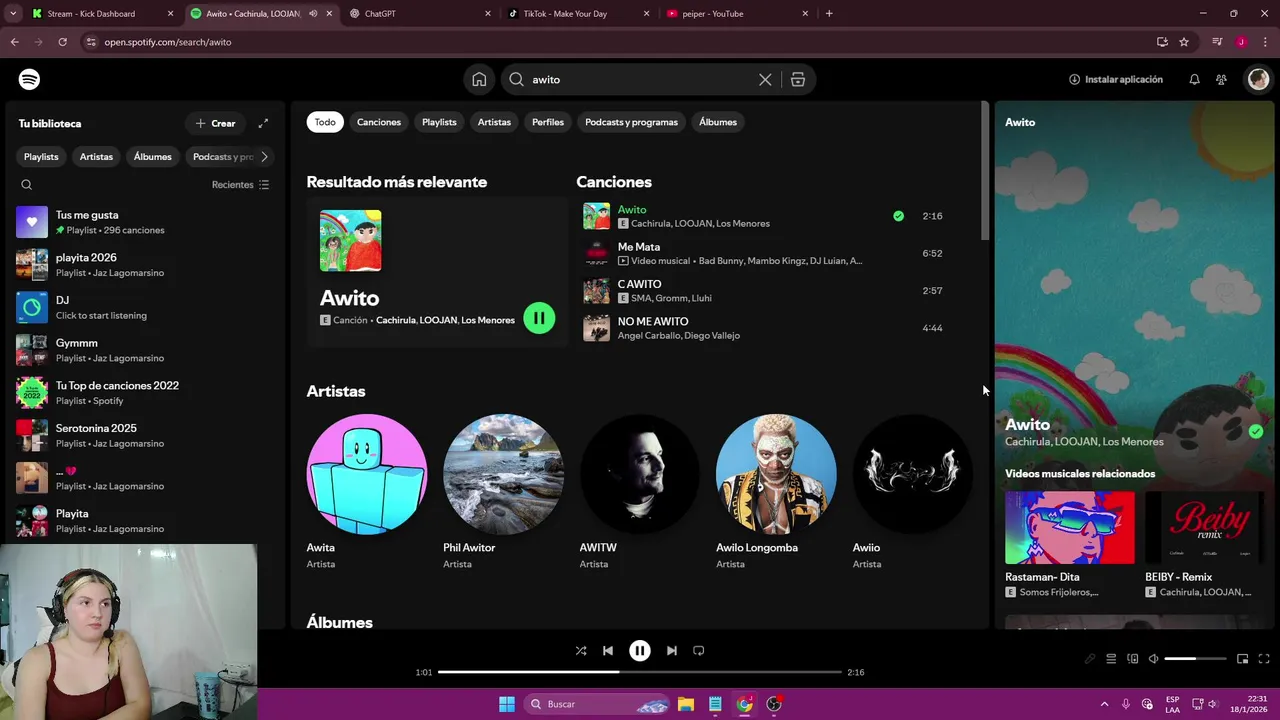Open lyrics with the microphone icon
The height and width of the screenshot is (720, 1280).
pos(1090,659)
